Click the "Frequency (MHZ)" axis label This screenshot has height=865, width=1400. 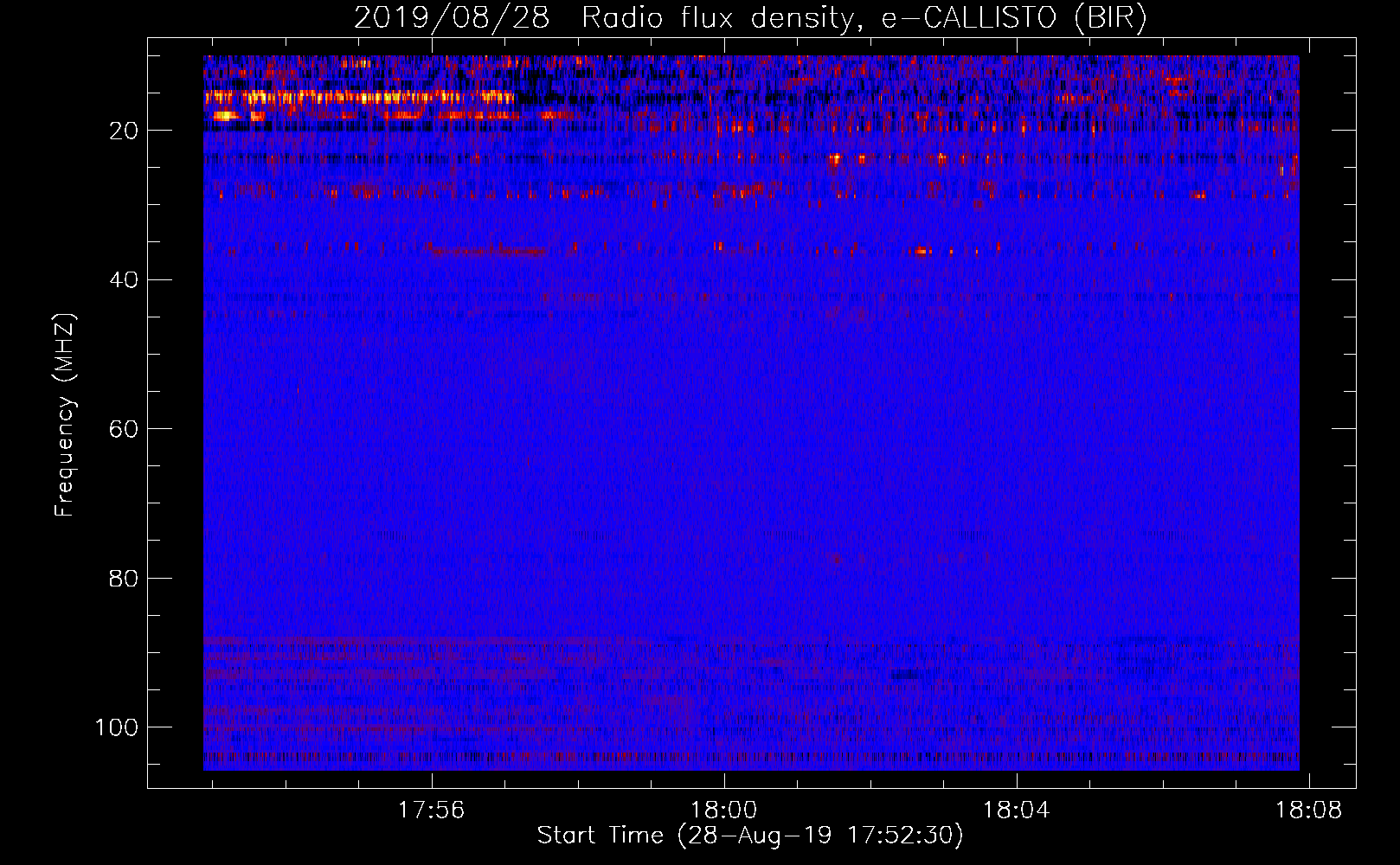65,415
